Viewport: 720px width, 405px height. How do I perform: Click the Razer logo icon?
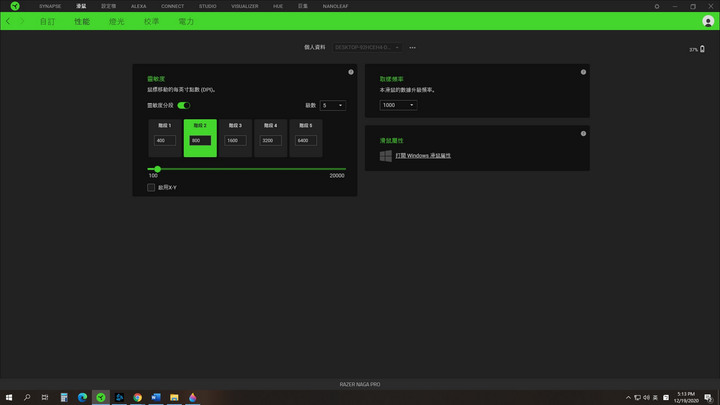(15, 6)
